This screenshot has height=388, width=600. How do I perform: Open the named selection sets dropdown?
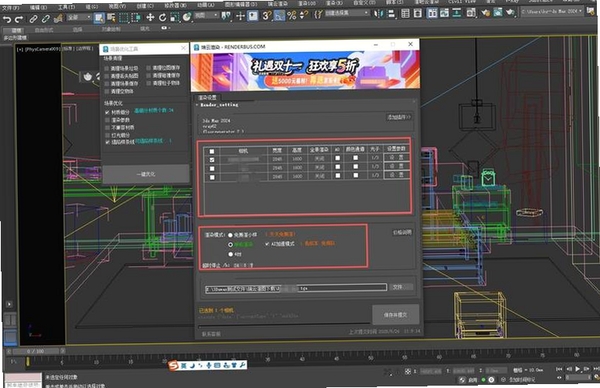[347, 14]
